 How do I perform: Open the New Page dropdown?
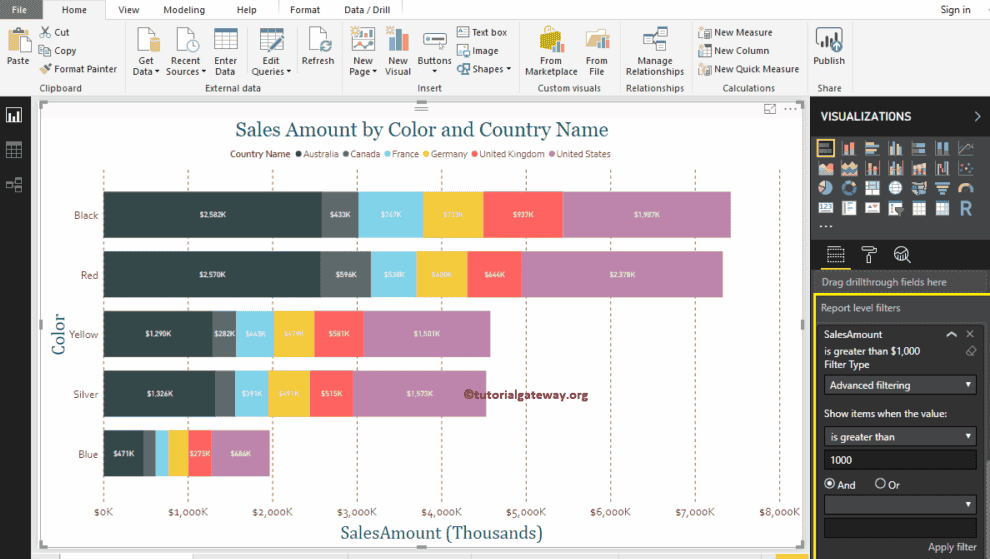tap(363, 66)
